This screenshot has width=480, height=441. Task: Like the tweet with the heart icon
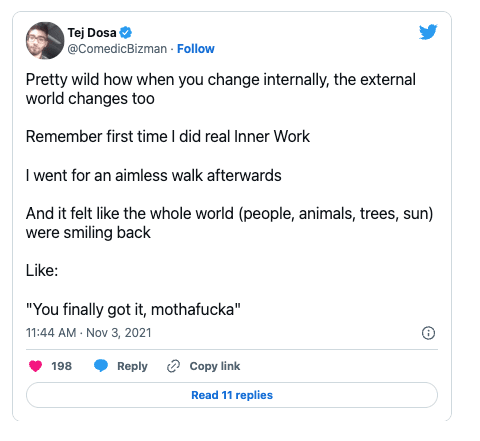click(35, 366)
